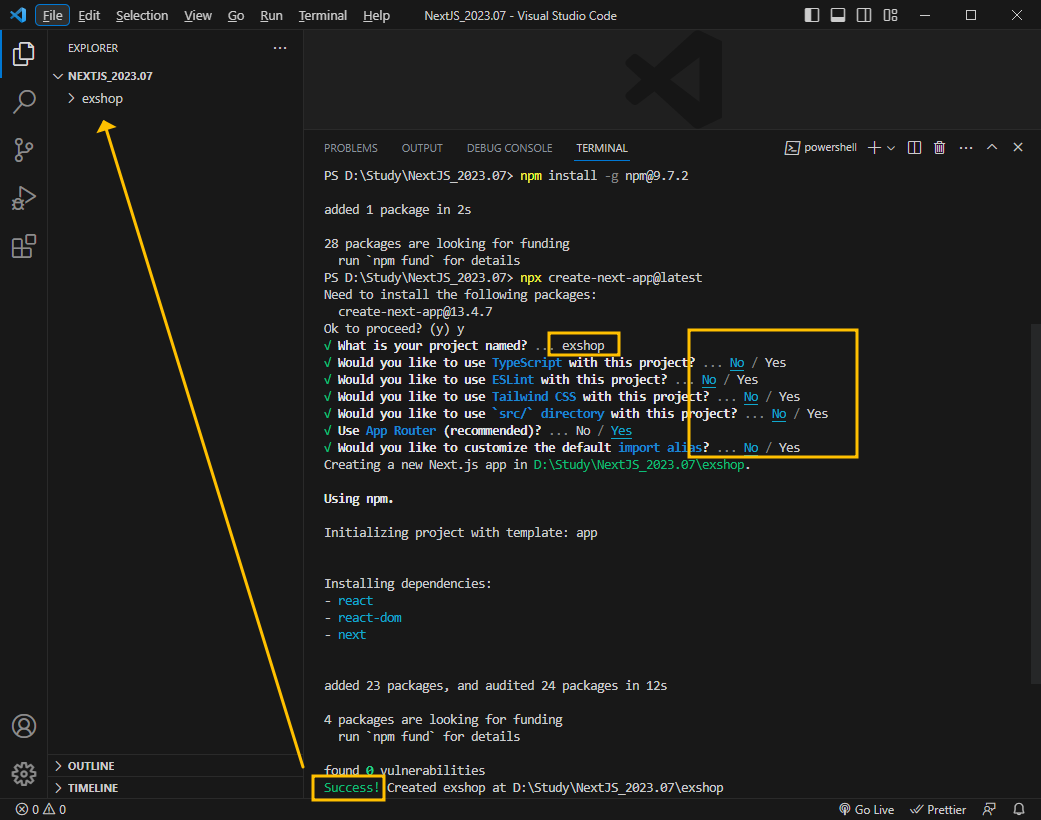Toggle the bottom panel layout icon

point(838,15)
